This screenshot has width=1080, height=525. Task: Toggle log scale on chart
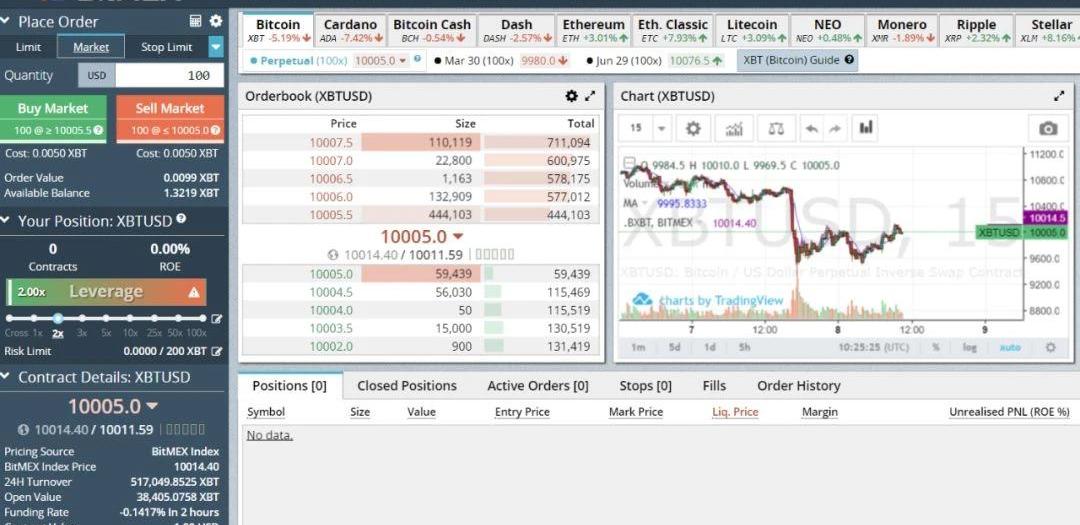click(970, 347)
